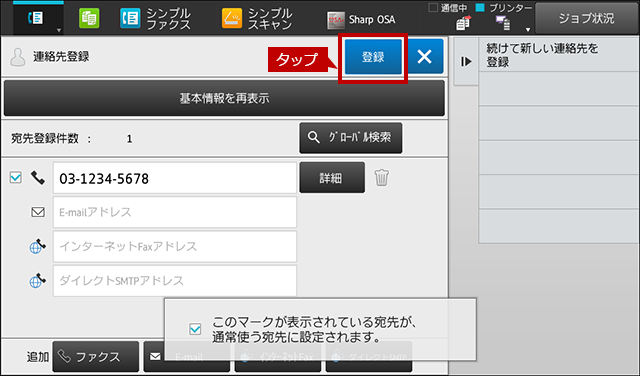
Task: Tap checkmark icon in the tooltip message
Action: tap(195, 329)
